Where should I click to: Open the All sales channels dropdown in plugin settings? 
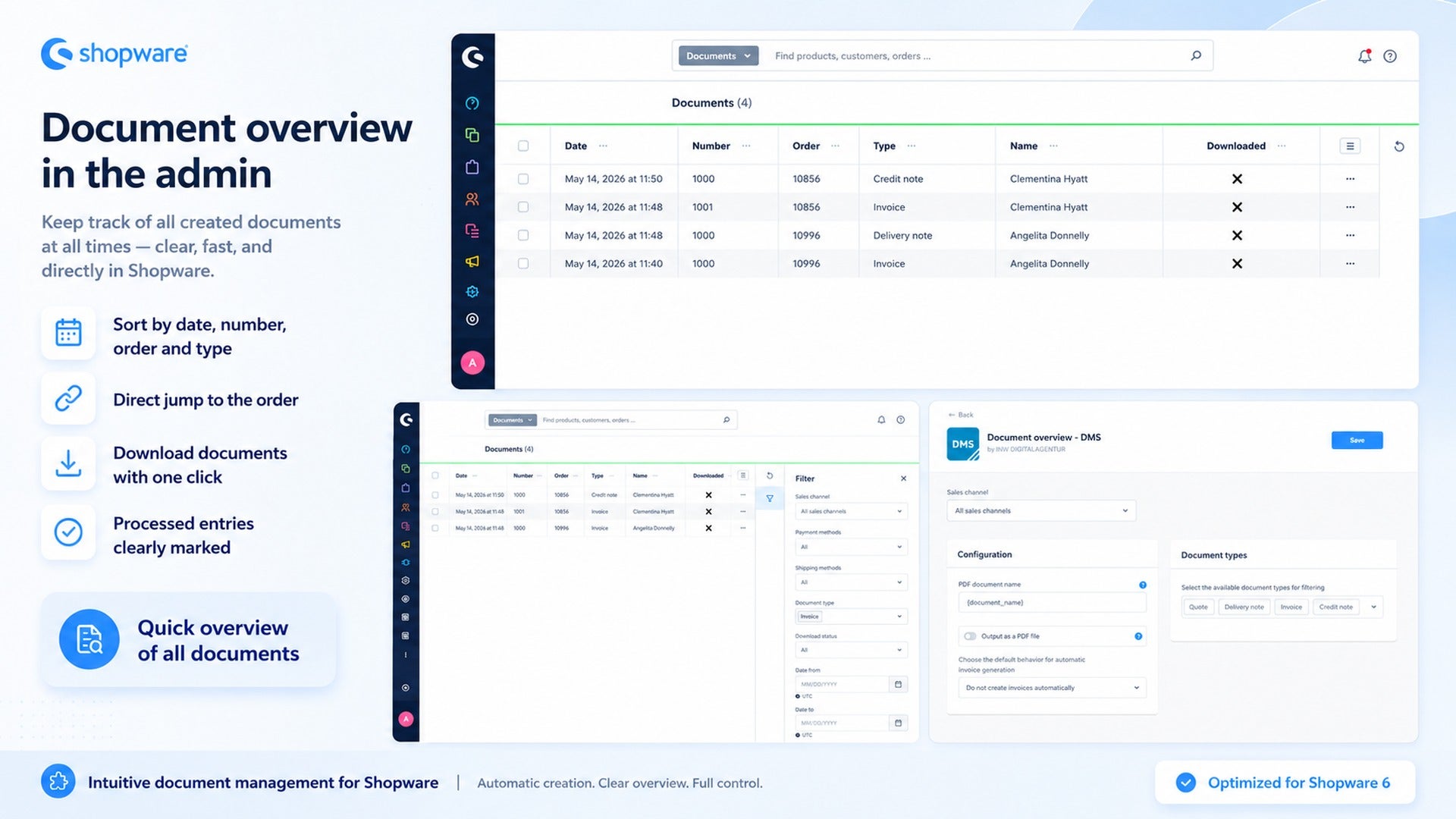coord(1041,511)
